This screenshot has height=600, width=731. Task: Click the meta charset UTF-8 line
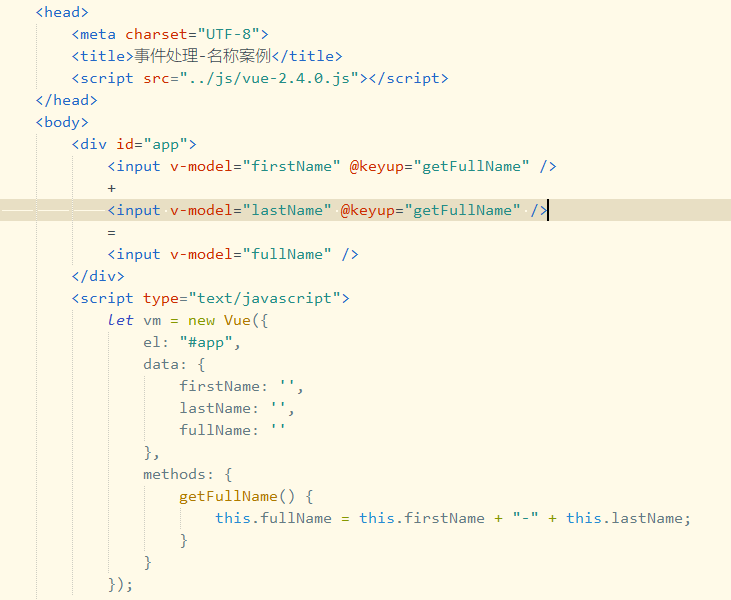[x=170, y=34]
